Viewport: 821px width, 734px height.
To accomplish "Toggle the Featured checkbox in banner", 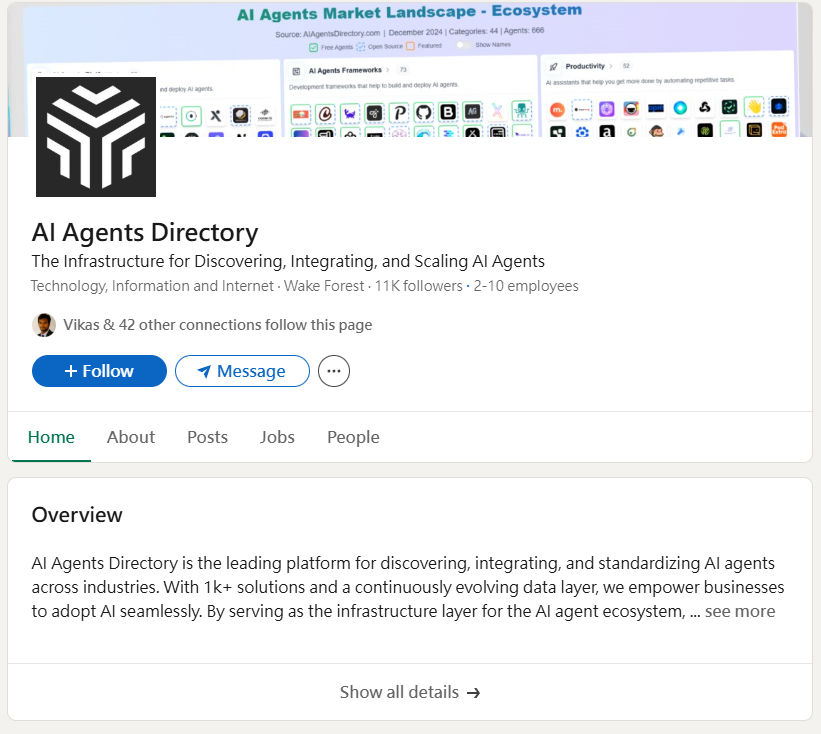I will pos(410,46).
